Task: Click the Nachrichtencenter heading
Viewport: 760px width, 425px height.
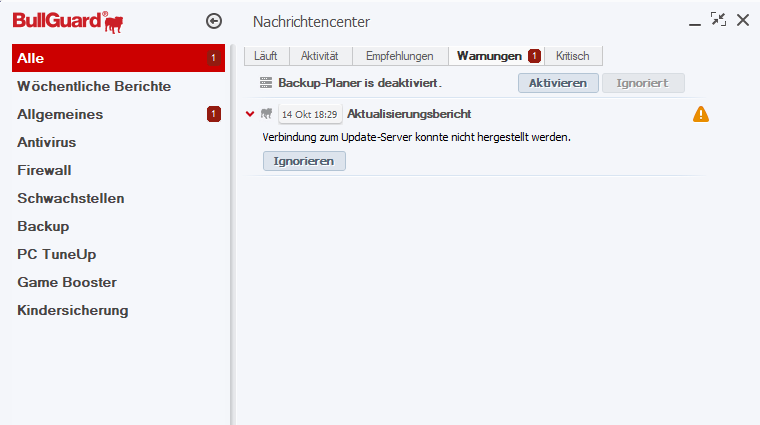Action: point(311,22)
